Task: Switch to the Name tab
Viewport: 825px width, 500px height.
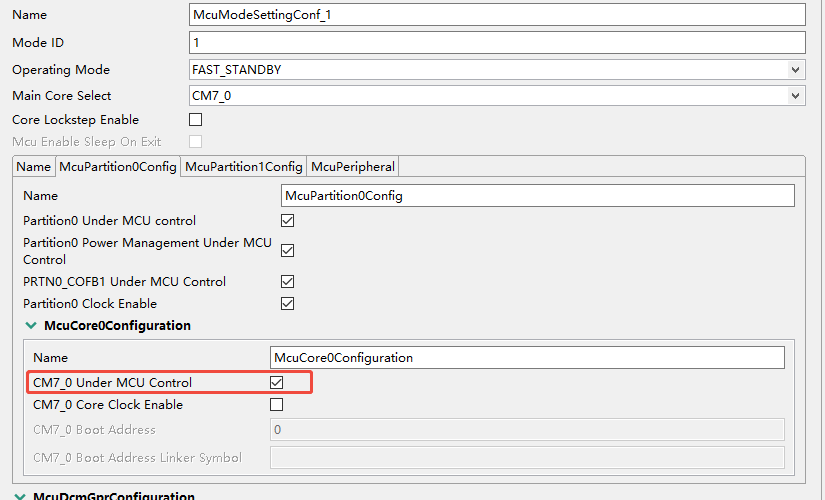Action: (34, 167)
